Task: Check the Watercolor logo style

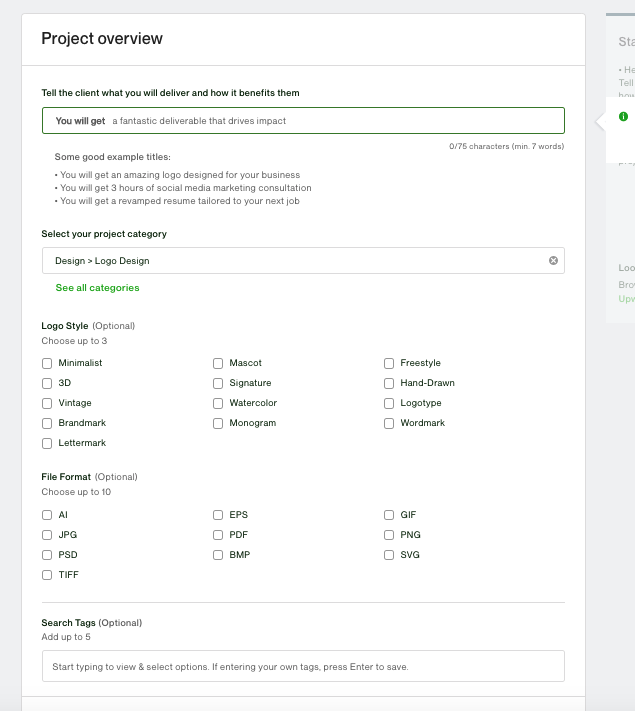Action: click(219, 403)
